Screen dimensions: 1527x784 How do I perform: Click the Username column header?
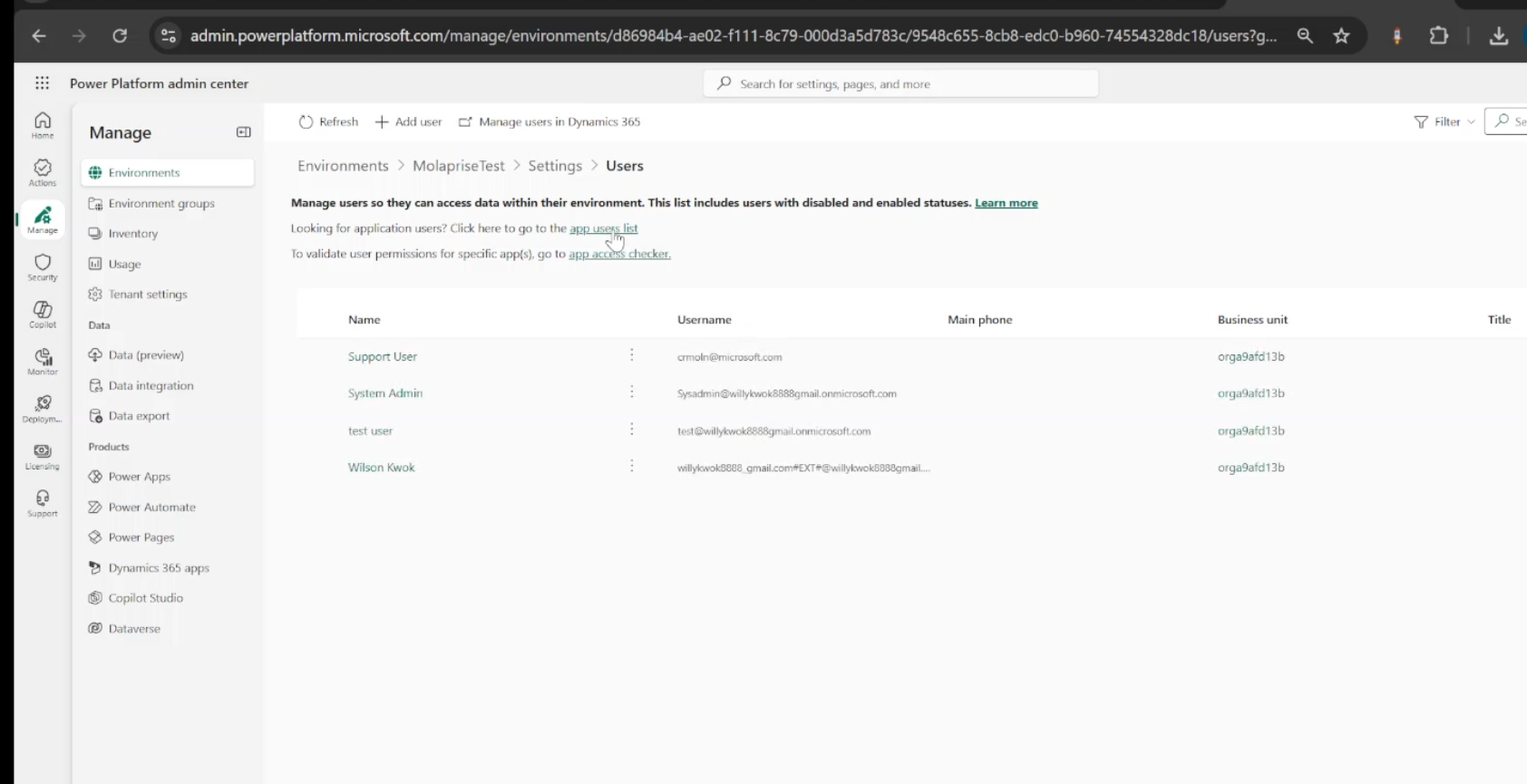point(705,319)
